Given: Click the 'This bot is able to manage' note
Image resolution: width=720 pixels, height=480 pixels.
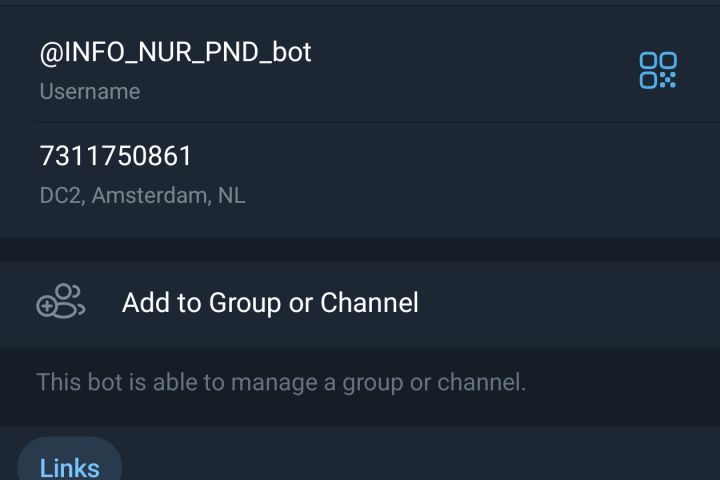Looking at the screenshot, I should (x=281, y=382).
